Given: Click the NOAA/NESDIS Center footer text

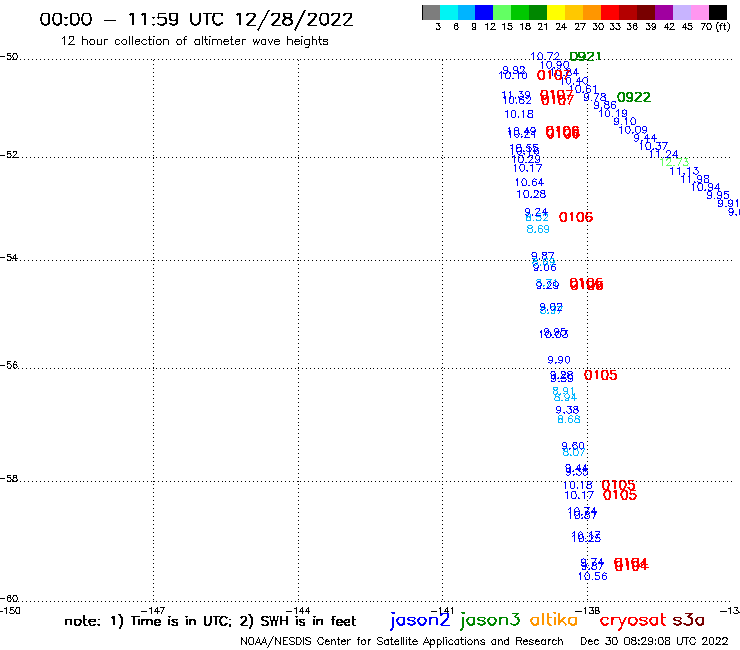Looking at the screenshot, I should [402, 642].
